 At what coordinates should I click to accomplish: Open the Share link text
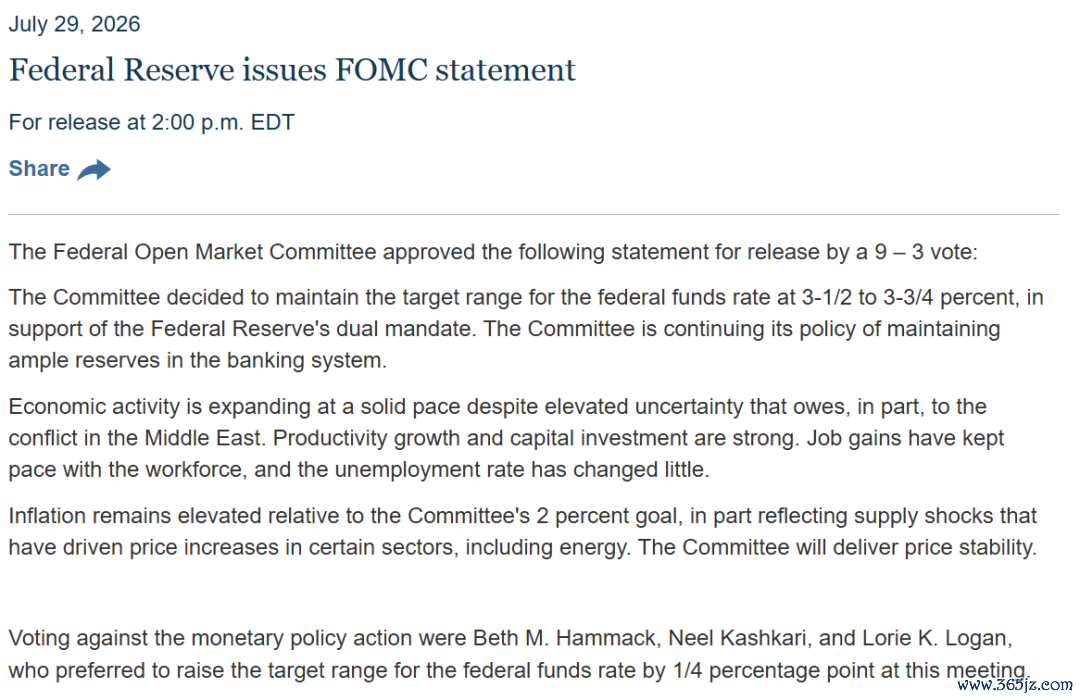[39, 169]
